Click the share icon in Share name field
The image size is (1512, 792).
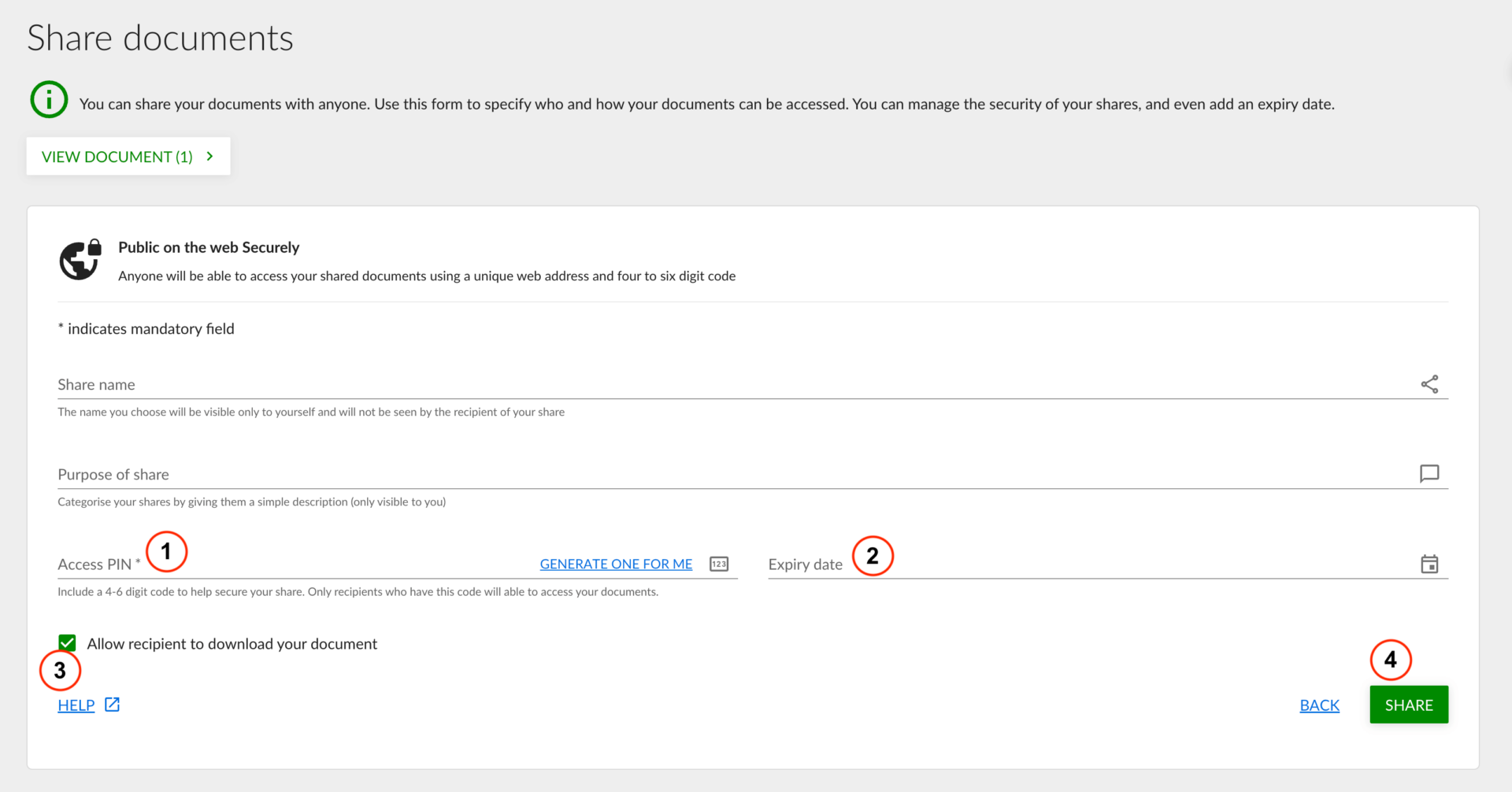(x=1429, y=384)
